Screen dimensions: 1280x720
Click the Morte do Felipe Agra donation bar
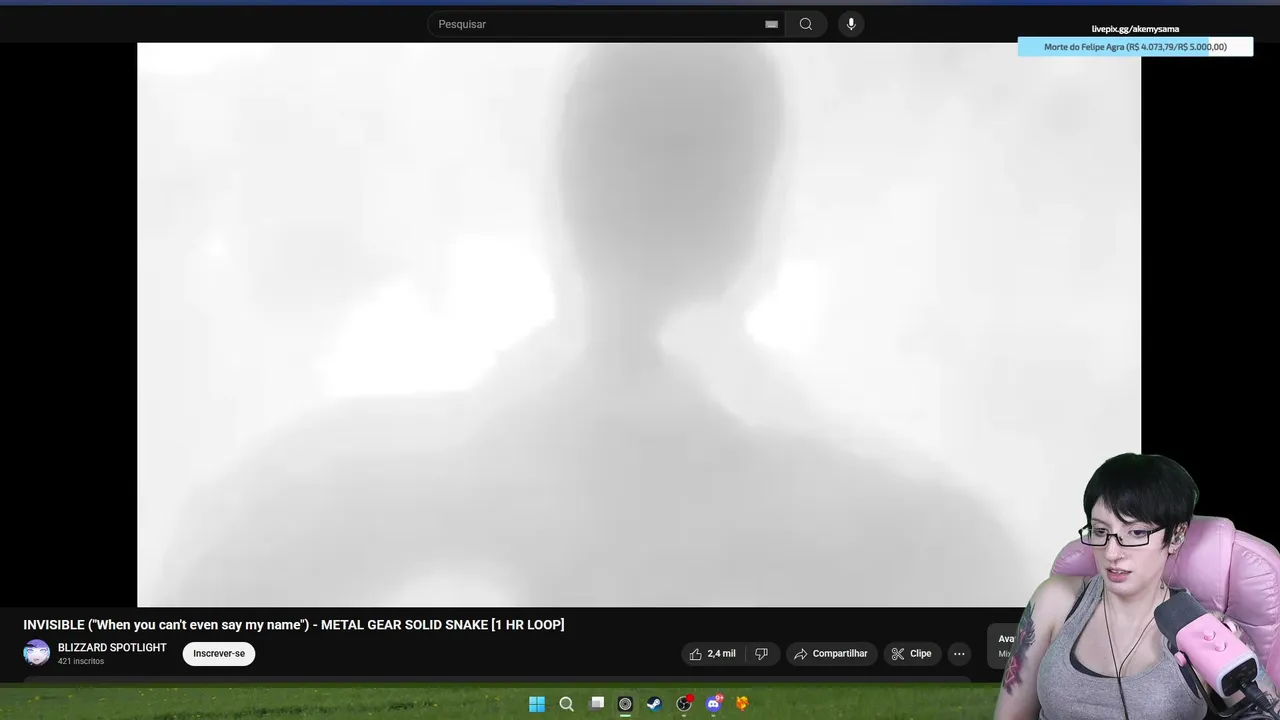point(1135,47)
